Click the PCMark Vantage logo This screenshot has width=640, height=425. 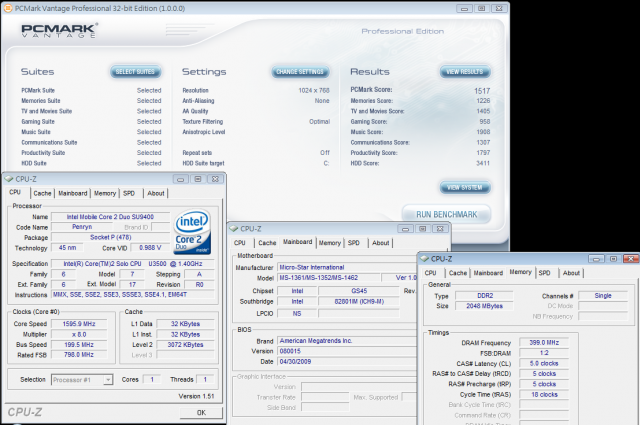[60, 31]
